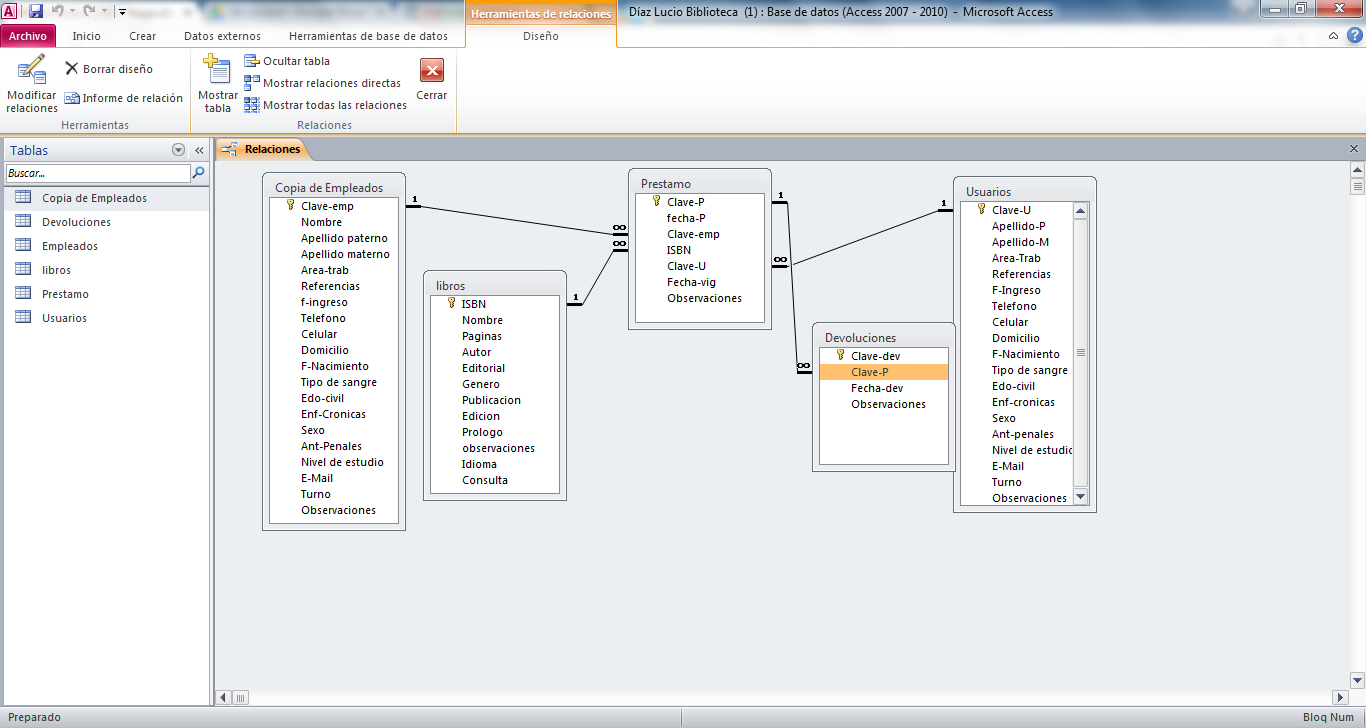Click the Borrar diseño button
Image resolution: width=1366 pixels, height=728 pixels.
(109, 69)
